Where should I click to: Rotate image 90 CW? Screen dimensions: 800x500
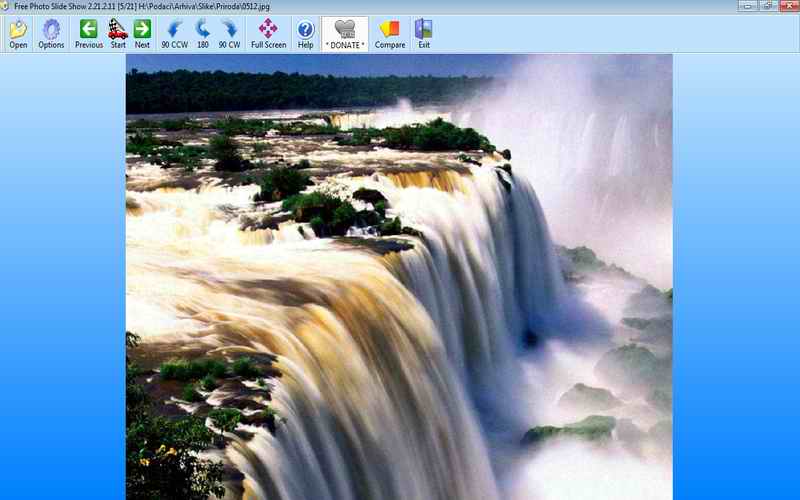[x=229, y=33]
